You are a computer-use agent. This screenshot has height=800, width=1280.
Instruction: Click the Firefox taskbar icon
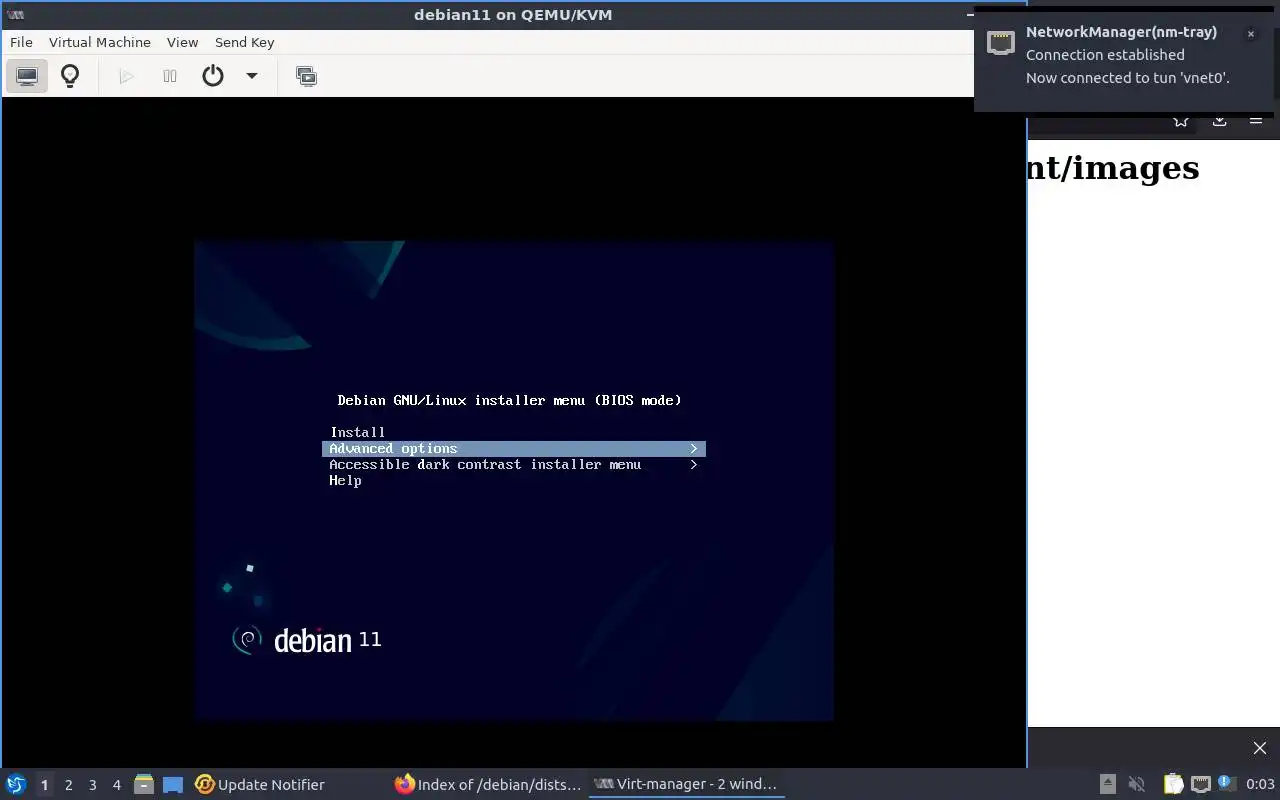pos(405,785)
